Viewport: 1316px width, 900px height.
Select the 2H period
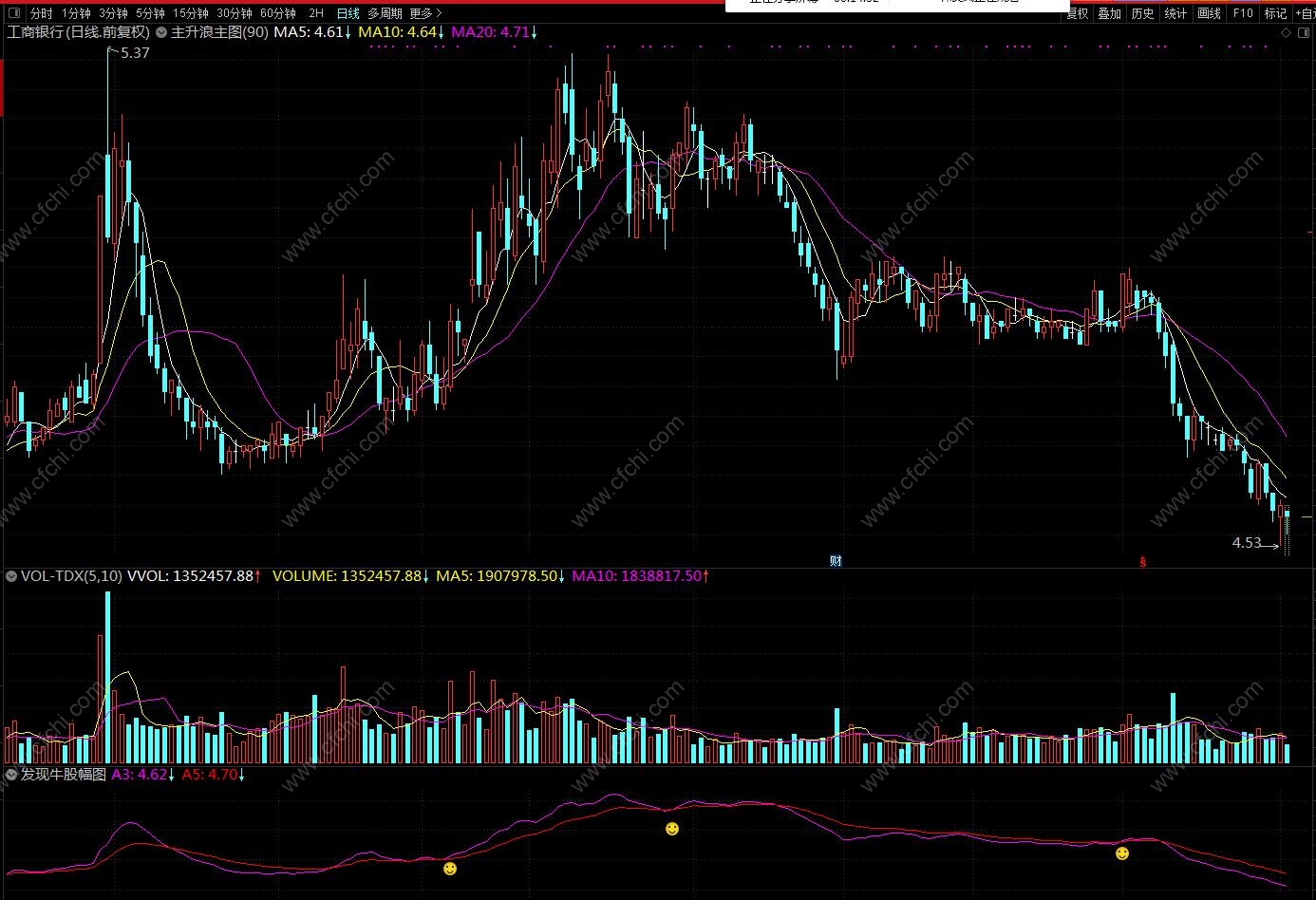pos(316,13)
